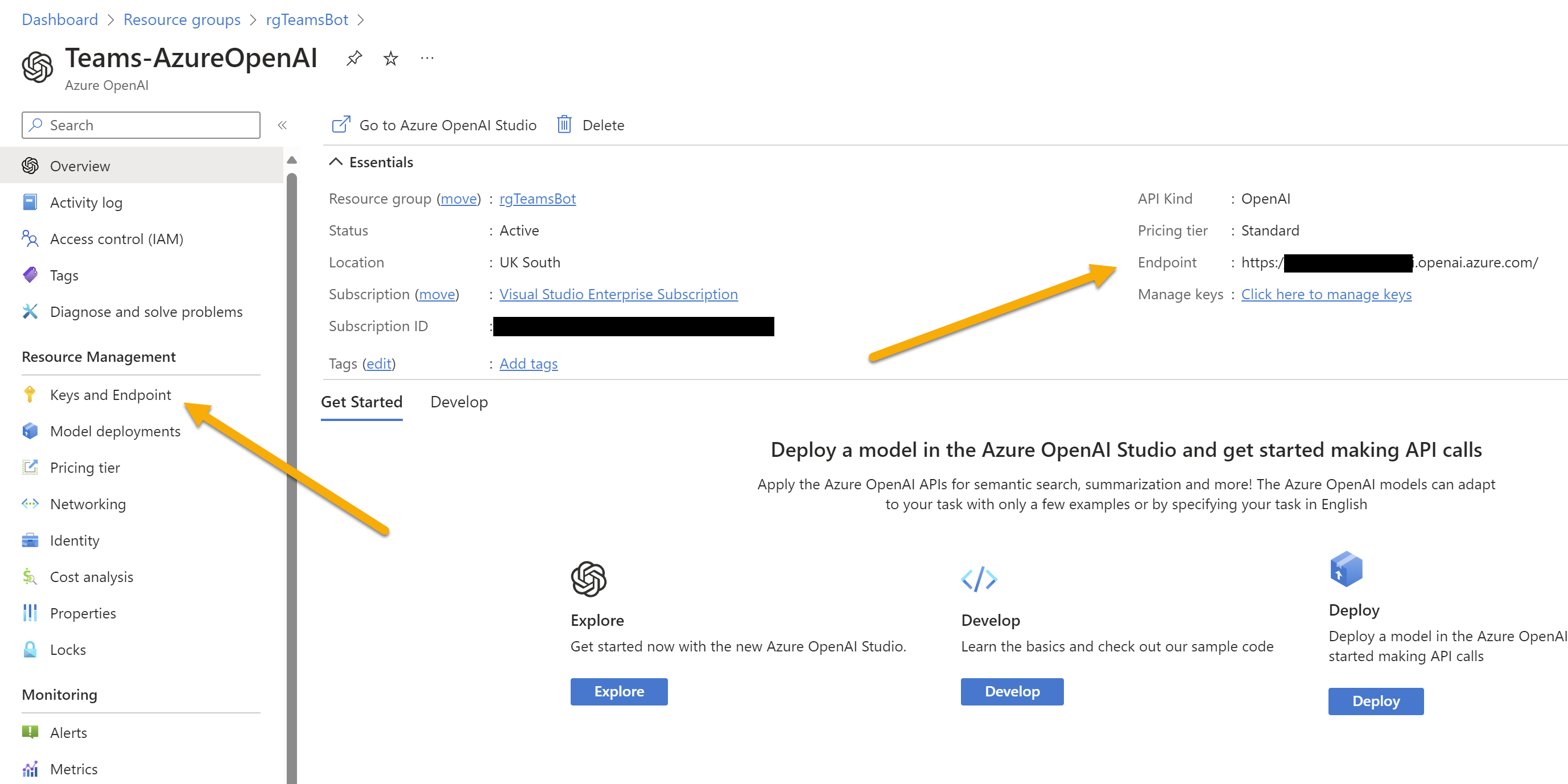
Task: Switch to the Develop tab
Action: pos(459,402)
